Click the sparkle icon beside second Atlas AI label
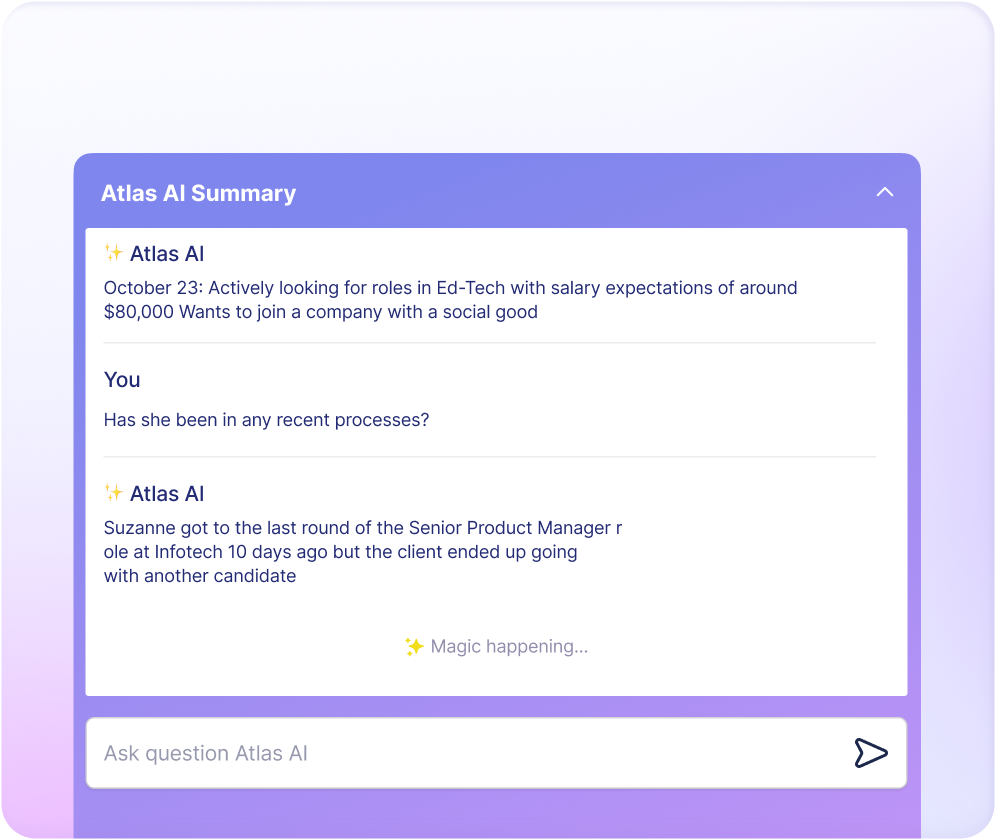 (114, 493)
